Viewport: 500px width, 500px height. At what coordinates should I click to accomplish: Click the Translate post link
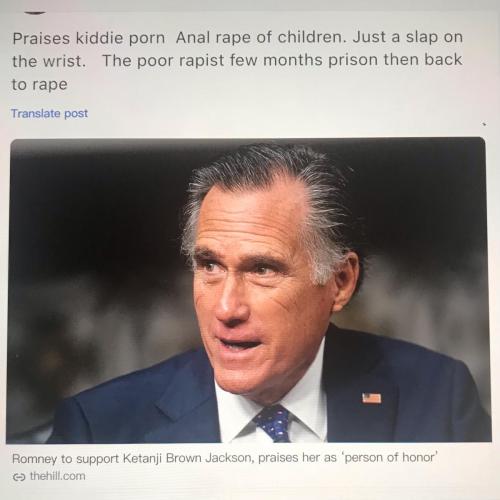pos(50,113)
